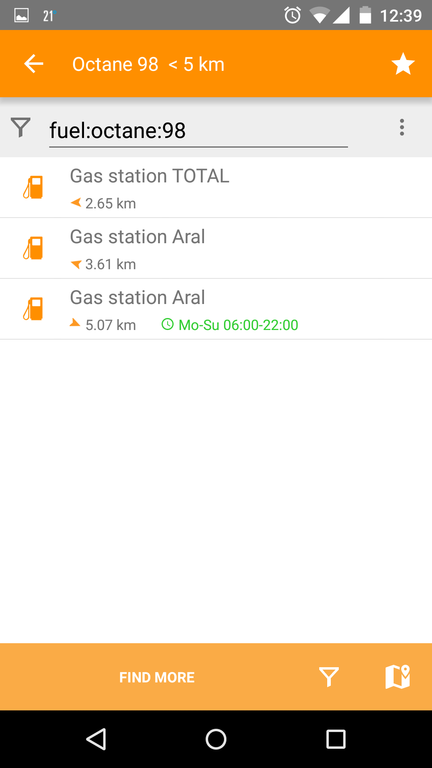Tap the Octane 98 < 5 km title
Screen dimensions: 432x768
click(148, 65)
